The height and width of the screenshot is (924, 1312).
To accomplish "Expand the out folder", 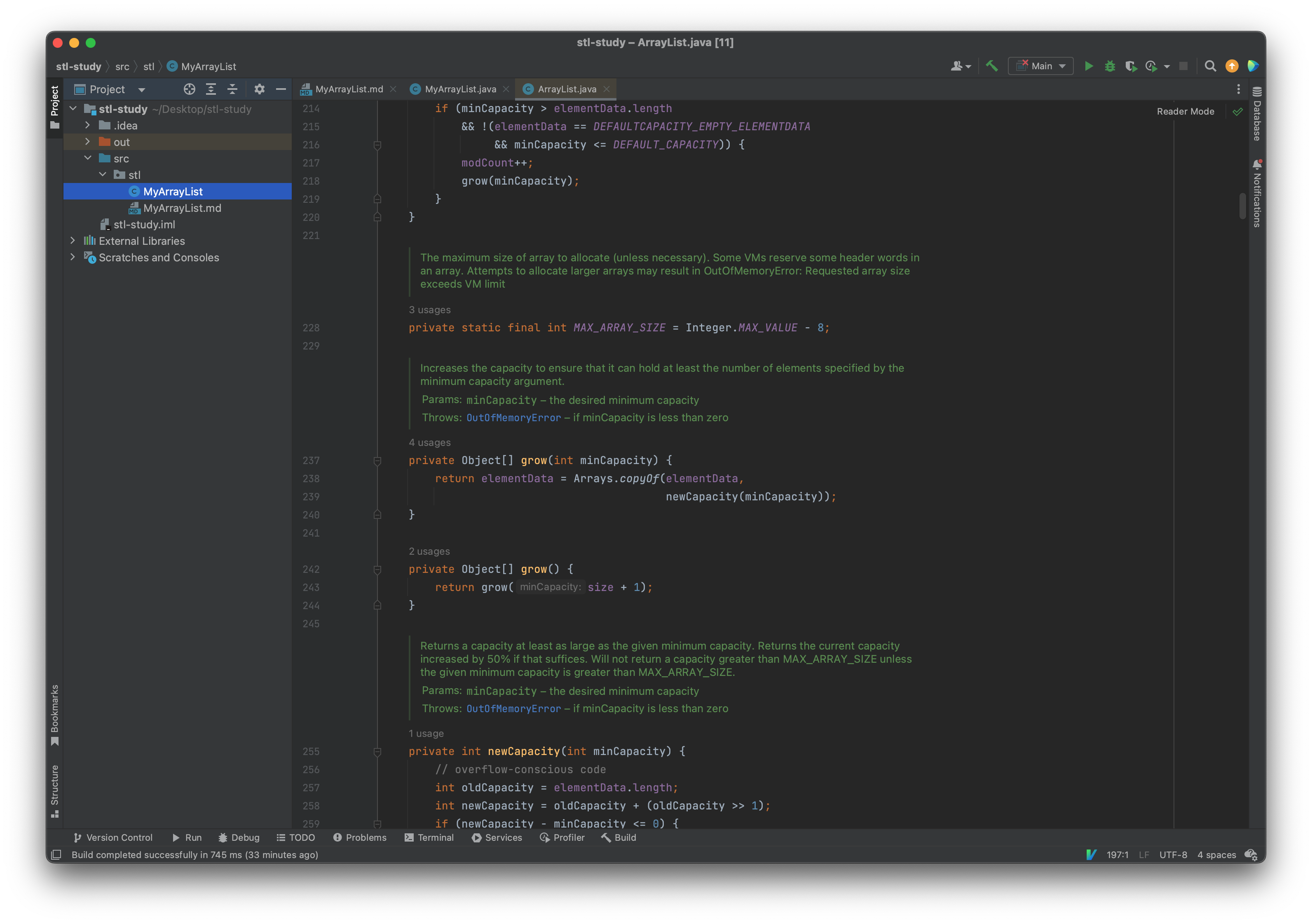I will click(87, 142).
